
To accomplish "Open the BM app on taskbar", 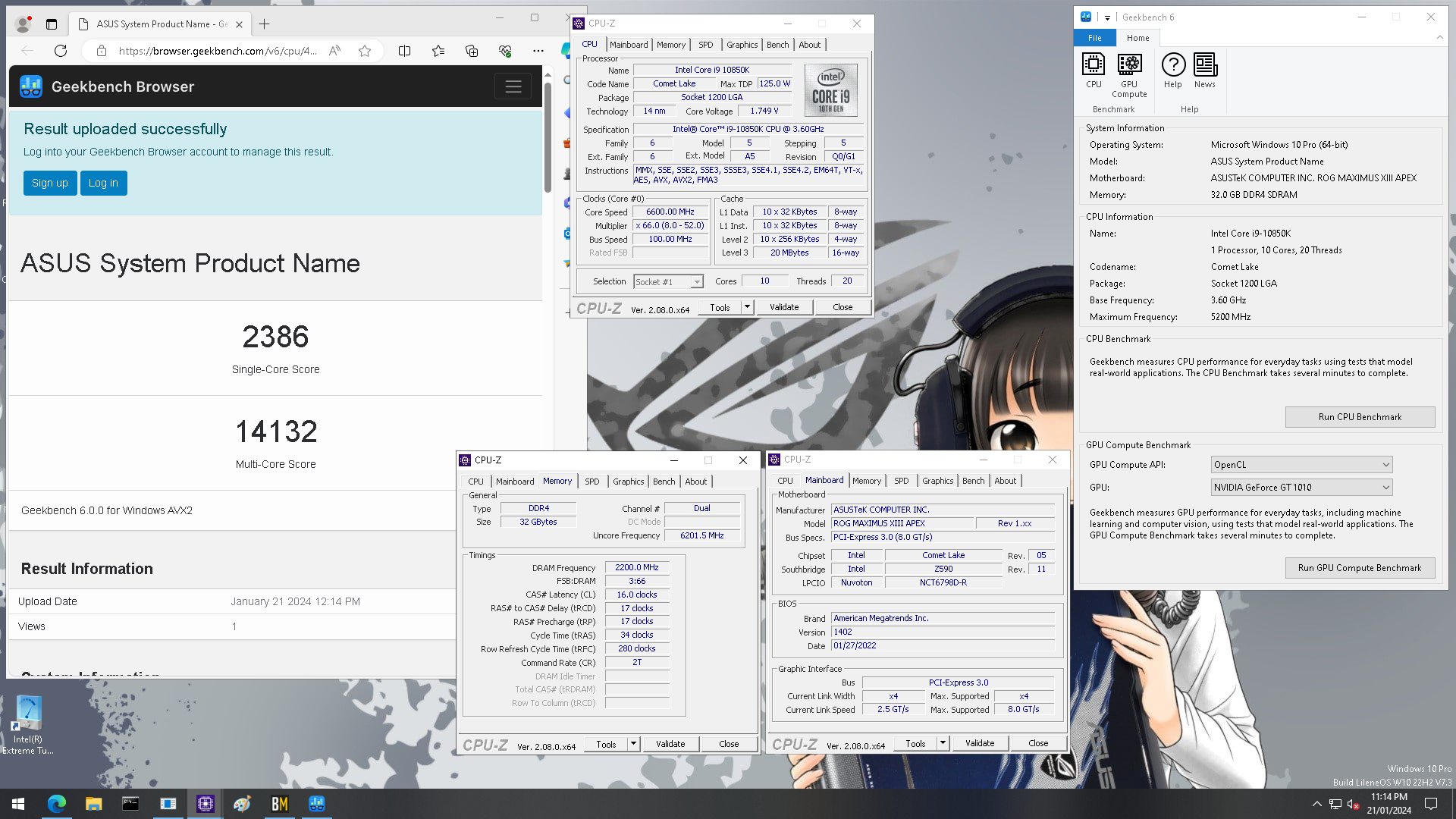I will point(279,804).
